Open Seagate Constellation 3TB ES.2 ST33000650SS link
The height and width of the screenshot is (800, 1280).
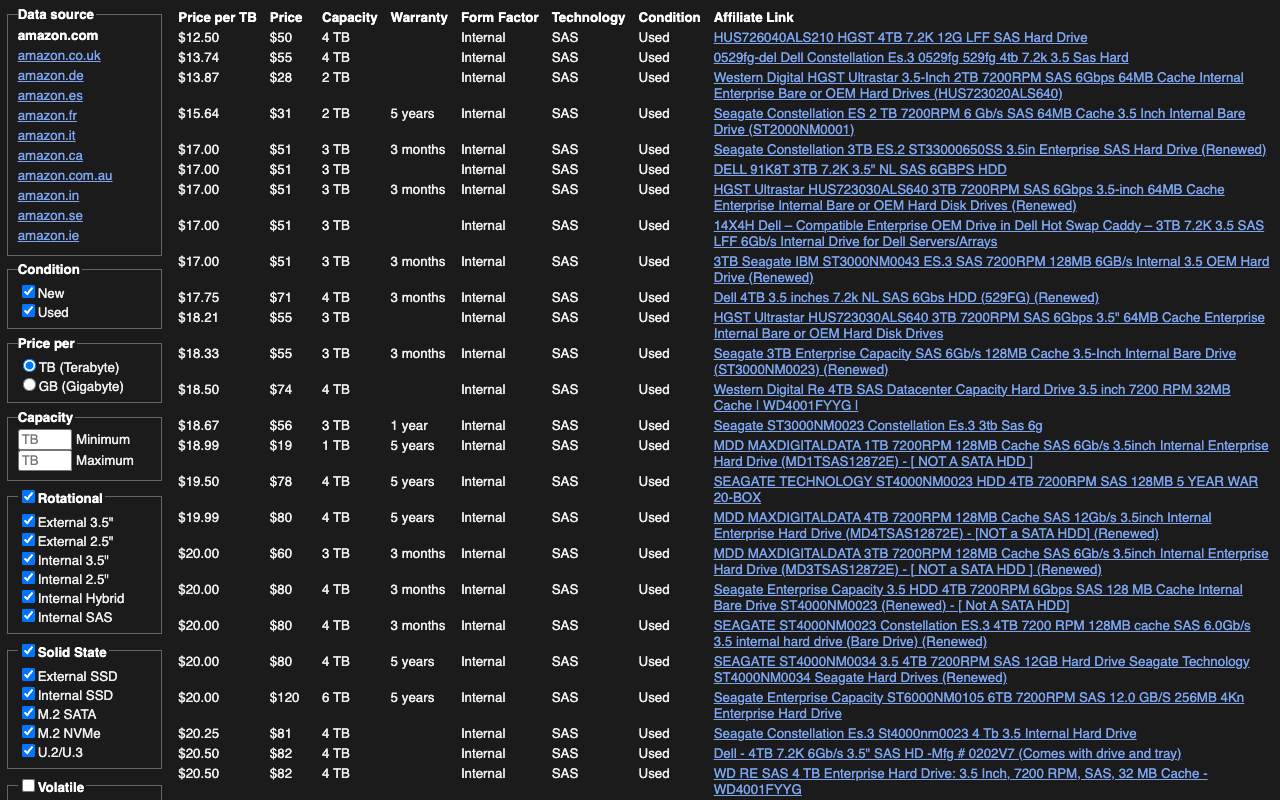click(x=990, y=149)
